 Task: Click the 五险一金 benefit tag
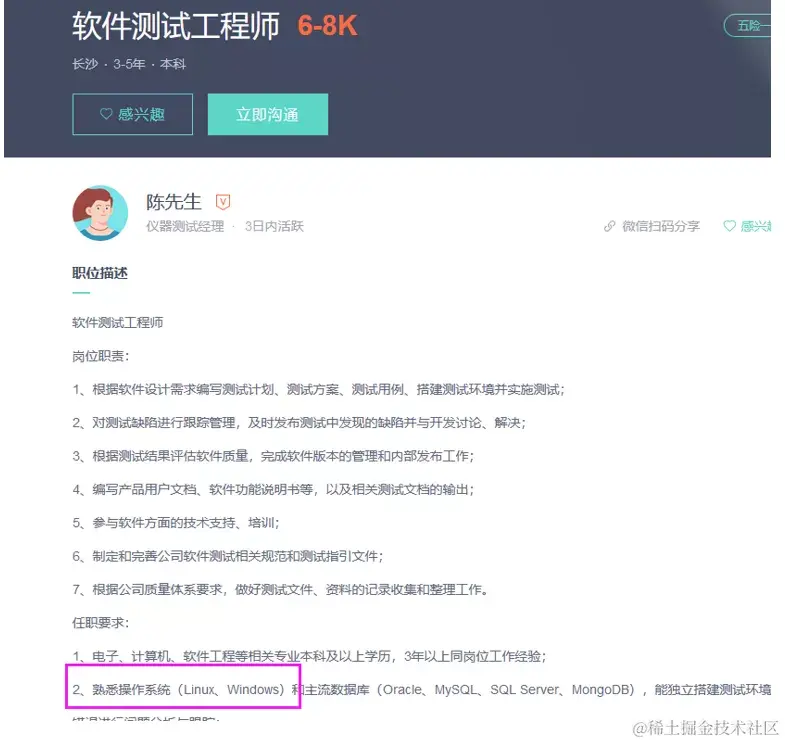(748, 26)
